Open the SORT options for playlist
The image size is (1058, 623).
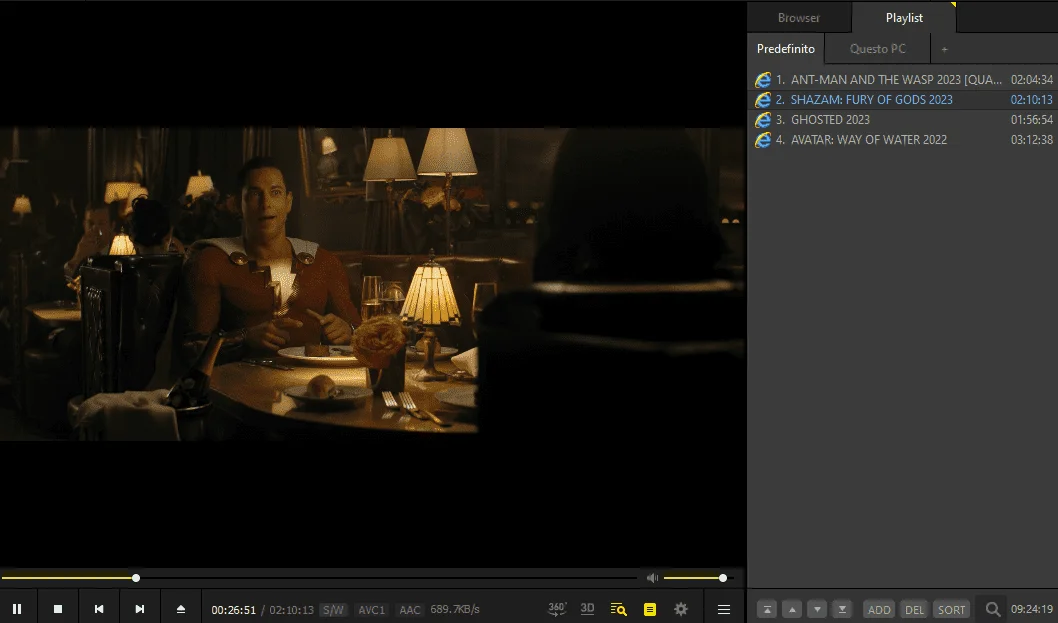tap(951, 610)
